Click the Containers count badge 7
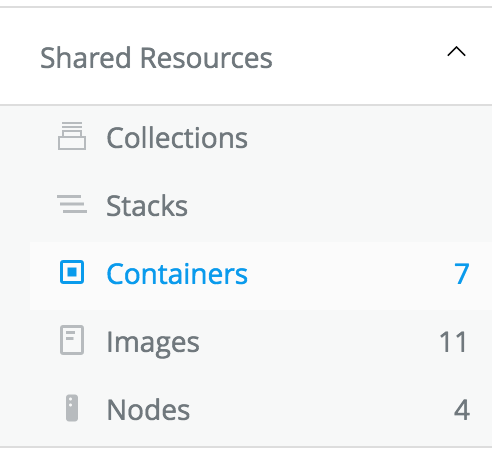This screenshot has height=450, width=492. point(462,274)
